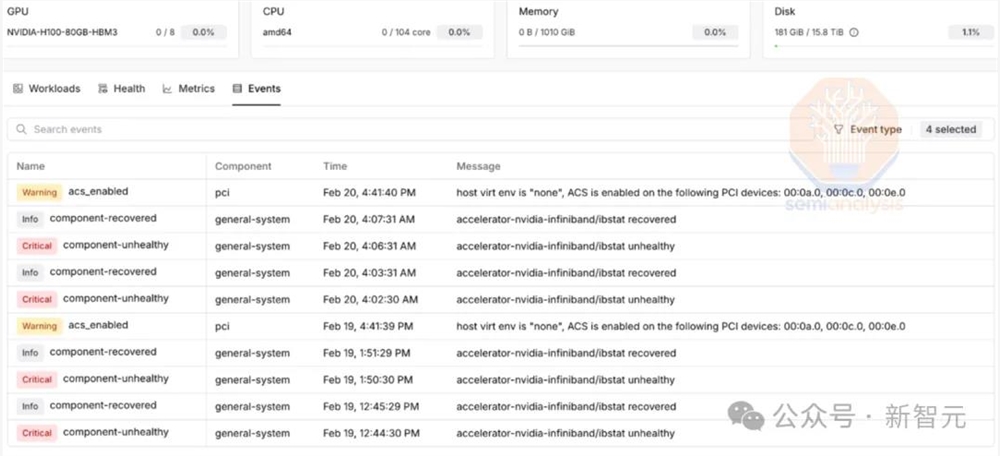1000x456 pixels.
Task: Click the Workloads tab icon
Action: pyautogui.click(x=18, y=89)
